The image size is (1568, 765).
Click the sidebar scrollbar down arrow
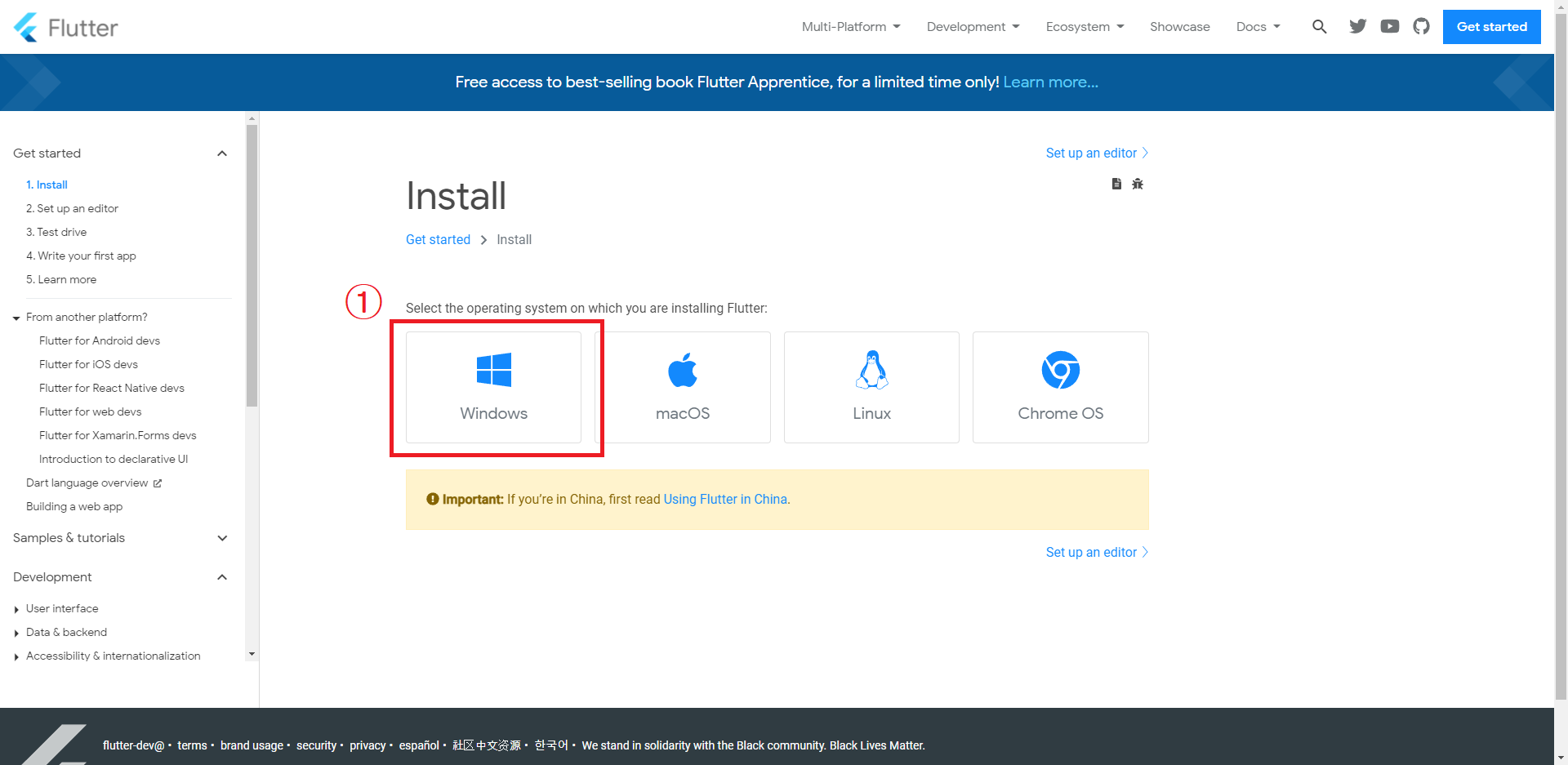point(252,654)
